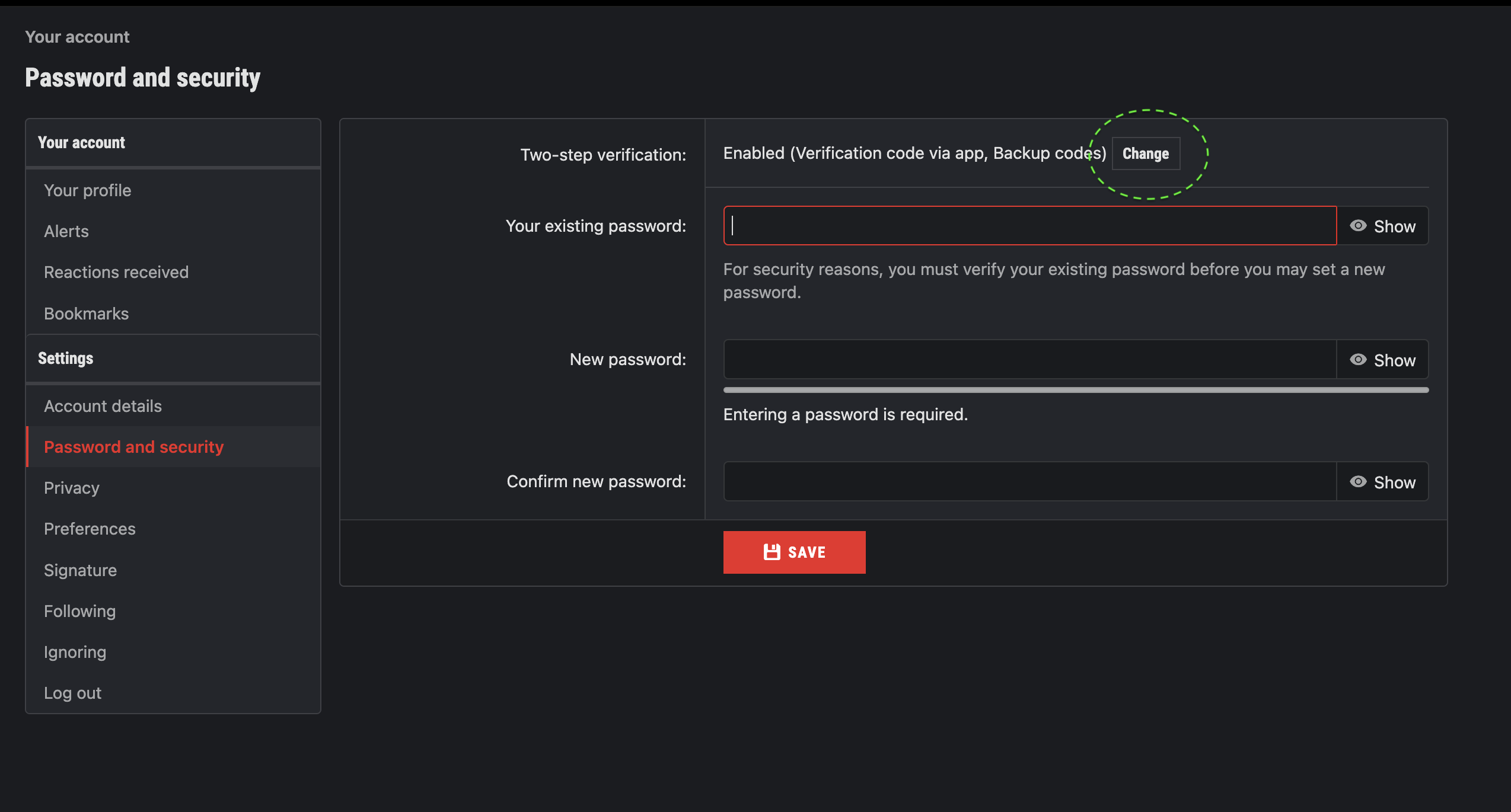
Task: Click the floppy disk icon in Save
Action: coord(772,552)
